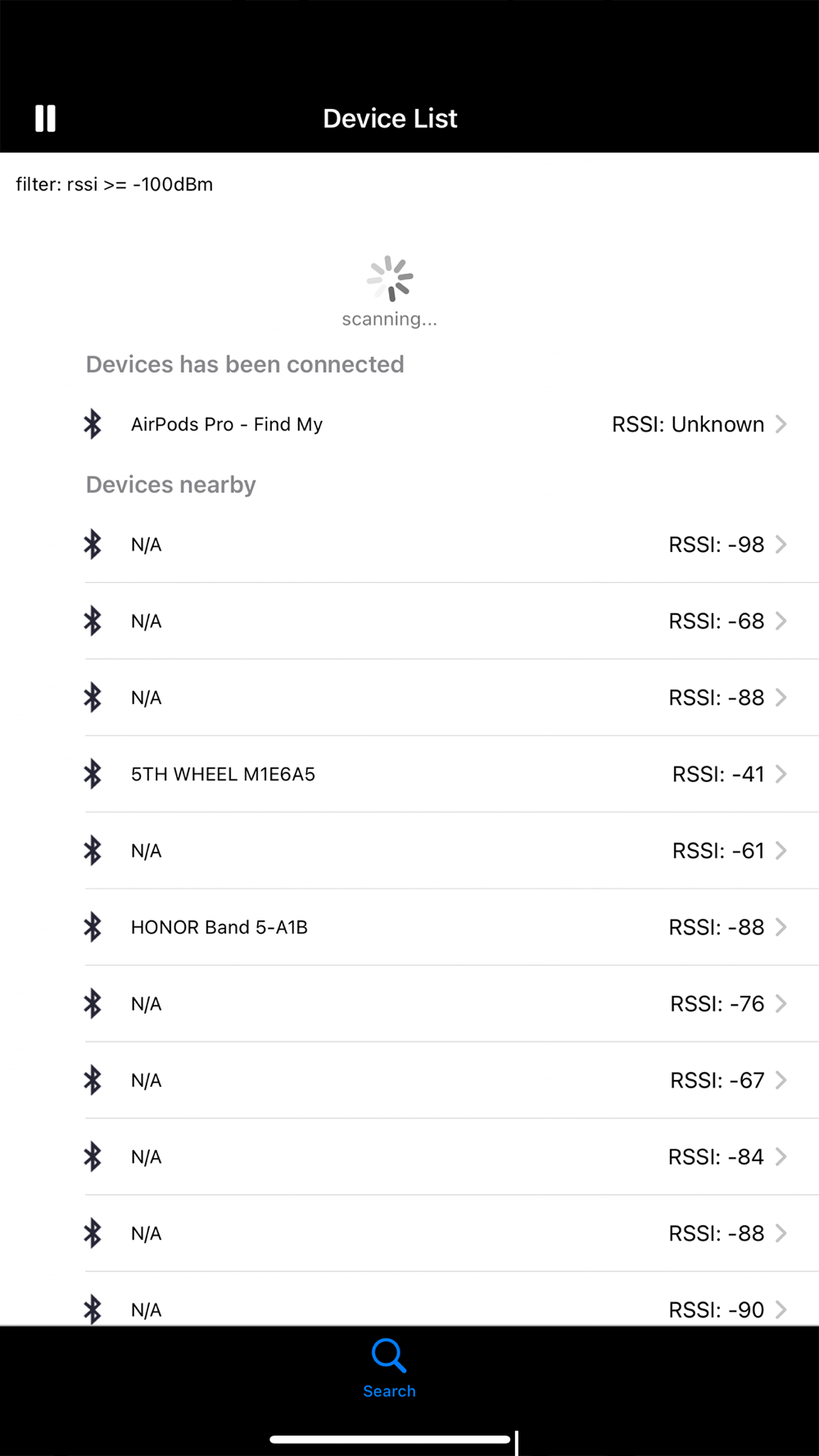Pause the Bluetooth device scan
The image size is (819, 1456).
(x=46, y=119)
